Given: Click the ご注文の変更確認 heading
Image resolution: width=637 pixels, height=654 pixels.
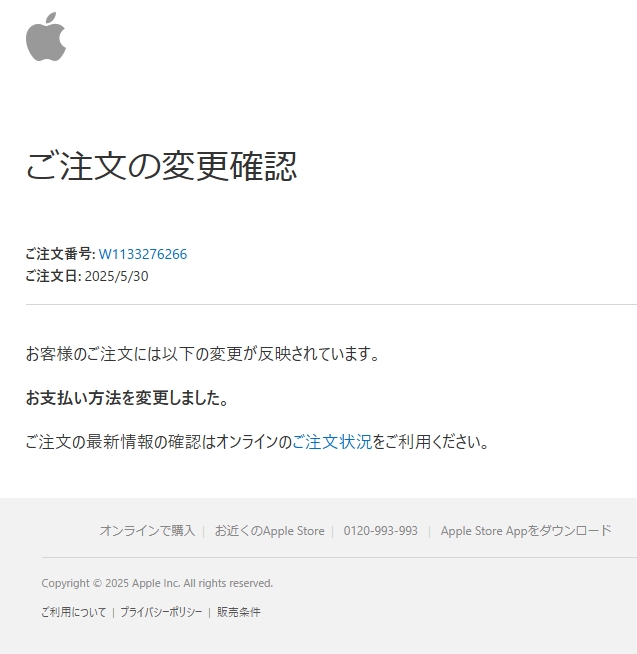Looking at the screenshot, I should pos(161,166).
